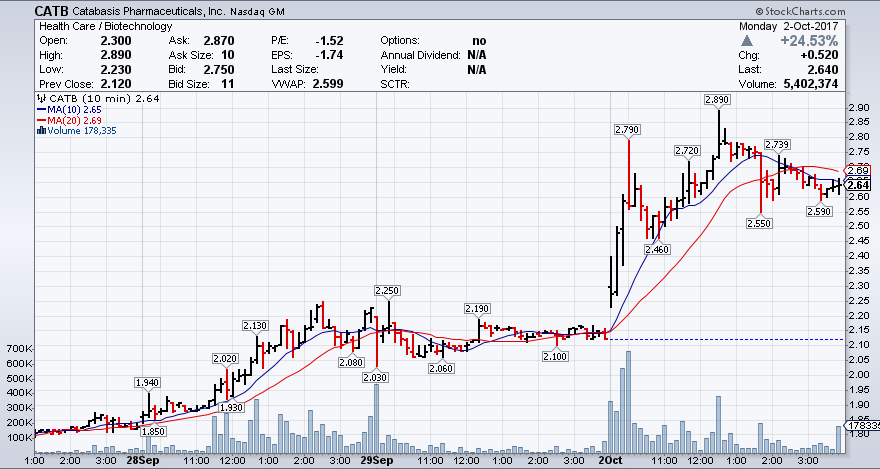Click the 2.030 low callout below the red bar
The height and width of the screenshot is (469, 880).
pos(376,377)
